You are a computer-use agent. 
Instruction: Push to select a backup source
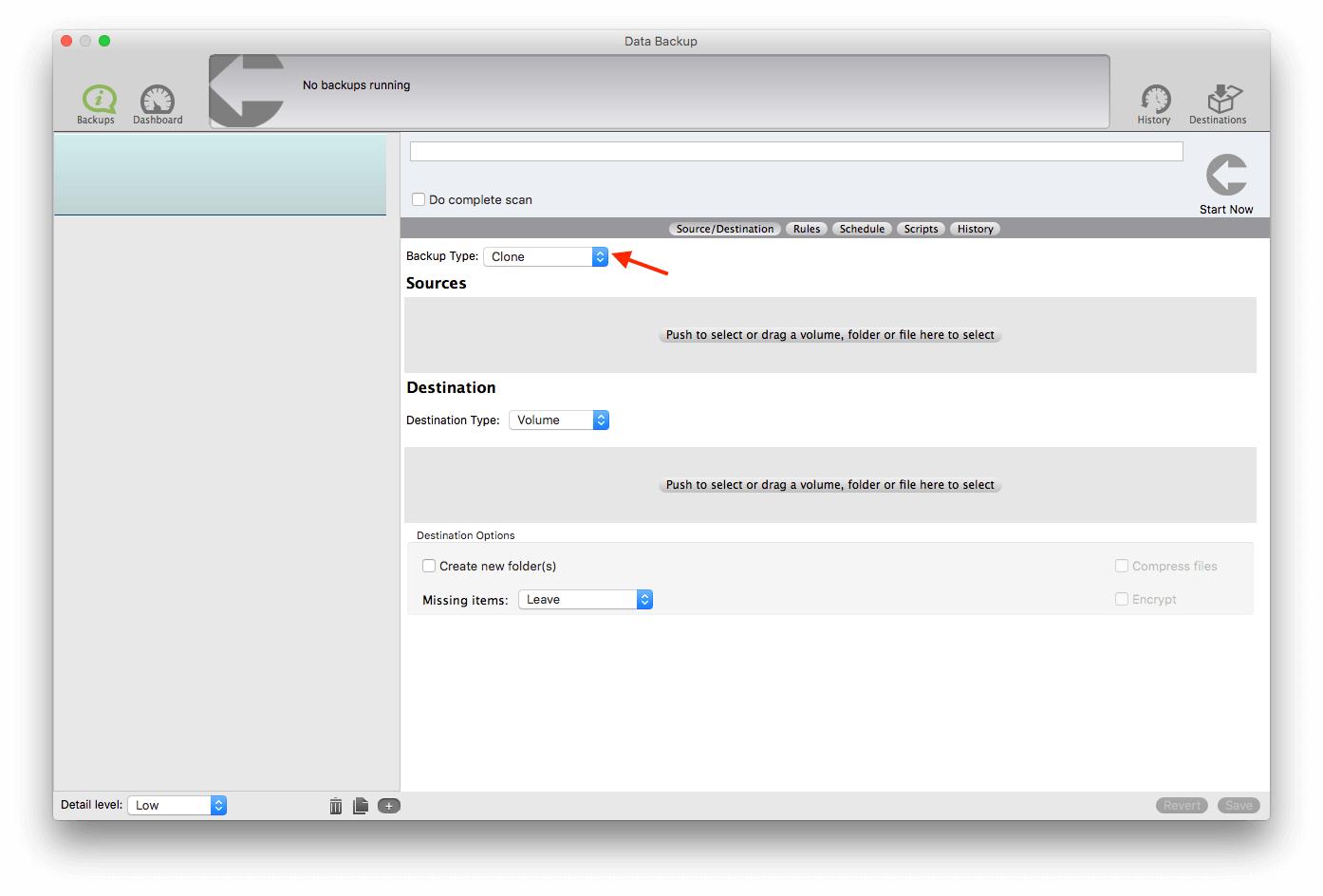[829, 335]
